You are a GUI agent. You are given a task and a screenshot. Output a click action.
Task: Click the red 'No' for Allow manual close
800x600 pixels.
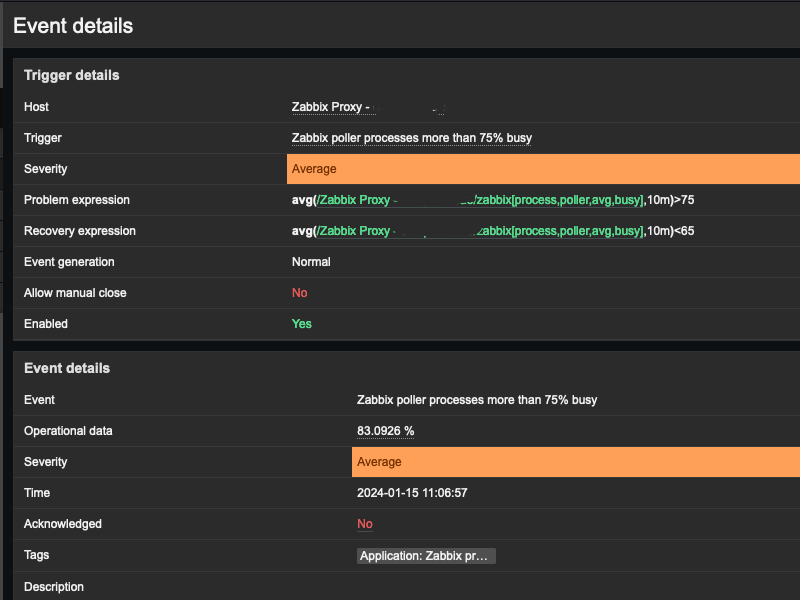(299, 293)
